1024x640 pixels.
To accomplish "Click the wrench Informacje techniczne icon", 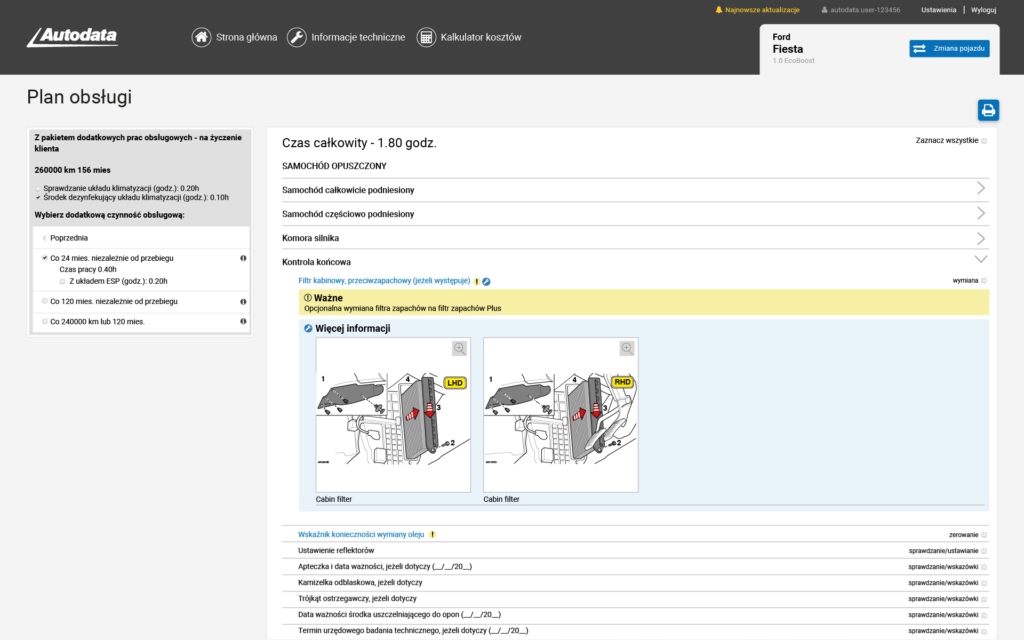I will point(297,37).
